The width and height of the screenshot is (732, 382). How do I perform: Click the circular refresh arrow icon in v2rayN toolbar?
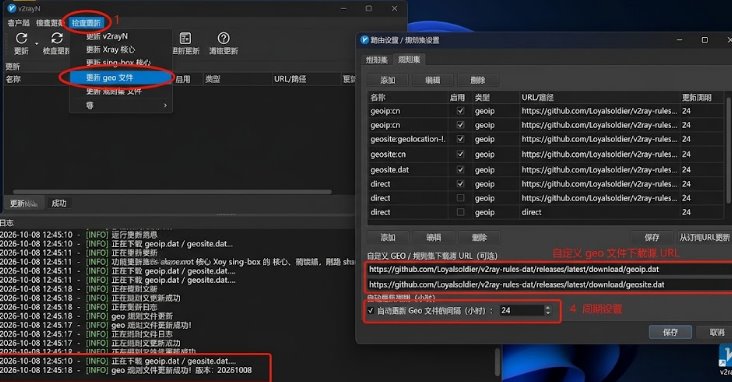21,38
